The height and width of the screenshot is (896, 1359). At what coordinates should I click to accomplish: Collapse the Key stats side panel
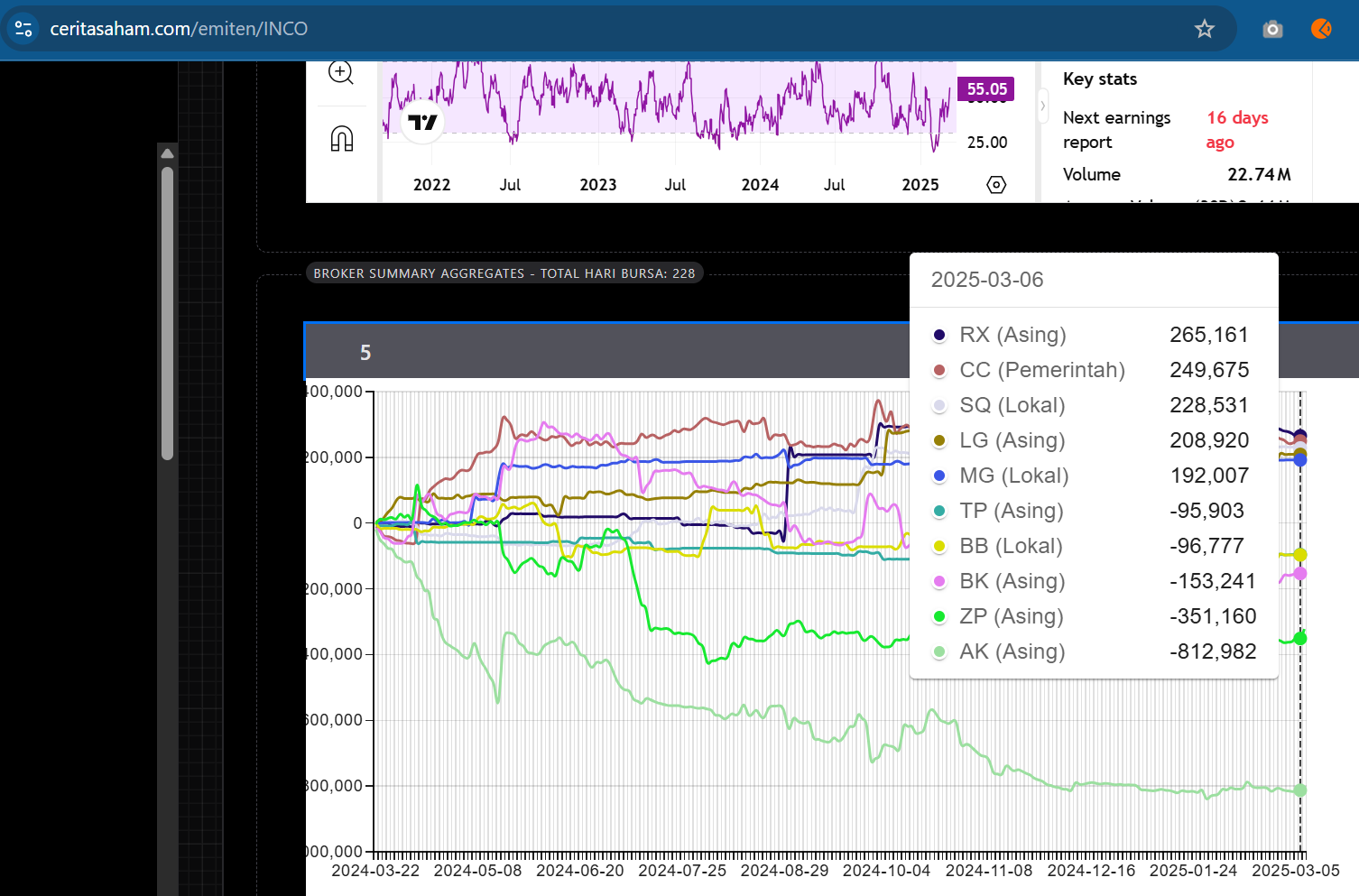coord(1043,106)
